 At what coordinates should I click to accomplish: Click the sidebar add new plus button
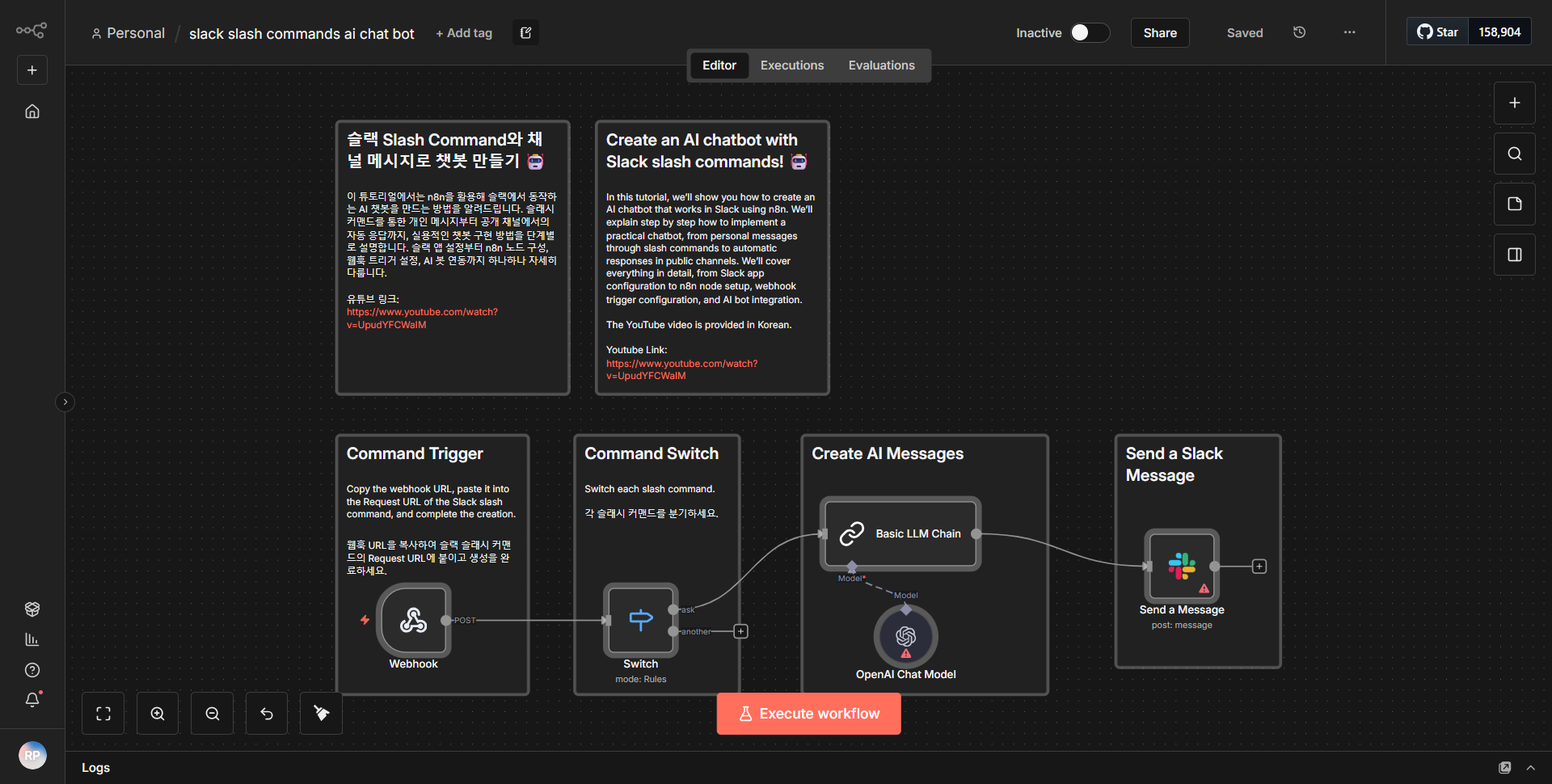(32, 70)
